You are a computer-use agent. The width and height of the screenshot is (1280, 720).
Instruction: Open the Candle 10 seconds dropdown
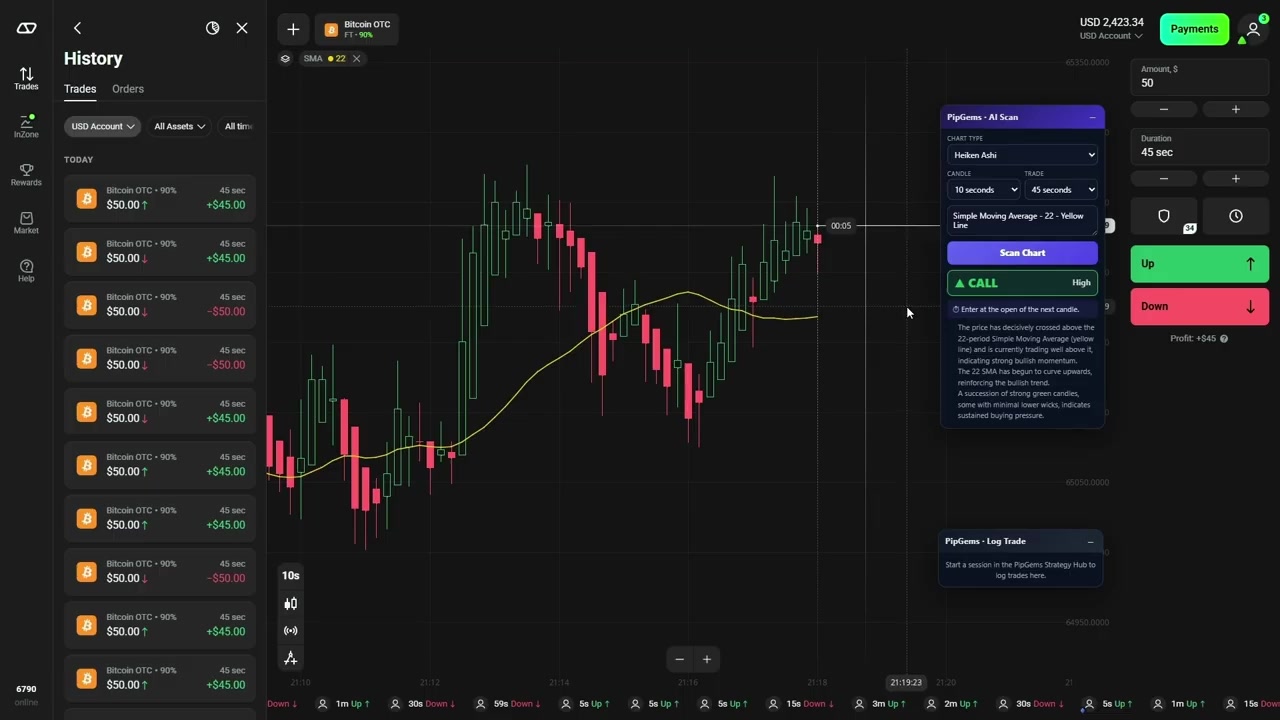(x=983, y=190)
